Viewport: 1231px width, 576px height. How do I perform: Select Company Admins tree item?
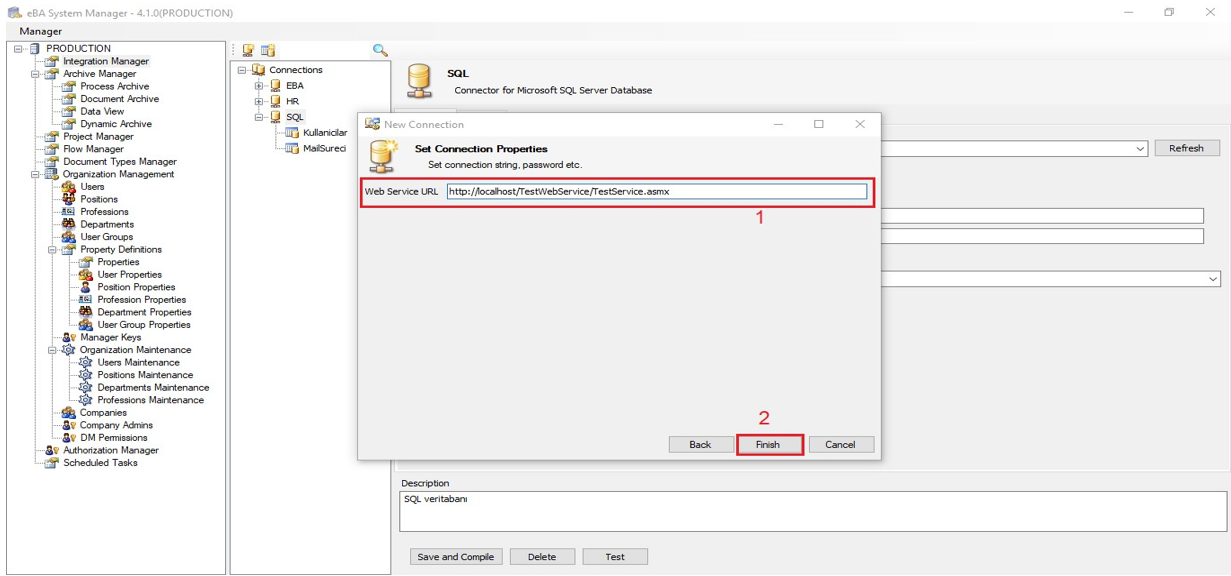coord(116,425)
